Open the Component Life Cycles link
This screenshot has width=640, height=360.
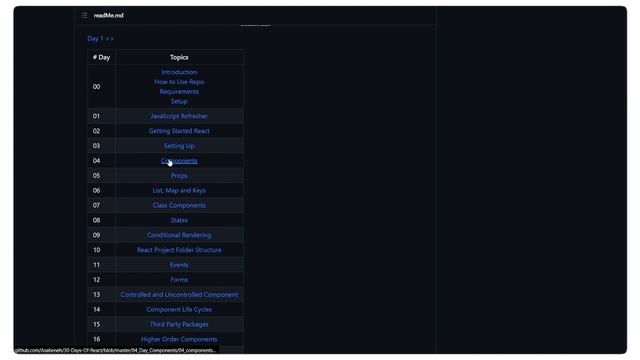pos(179,310)
